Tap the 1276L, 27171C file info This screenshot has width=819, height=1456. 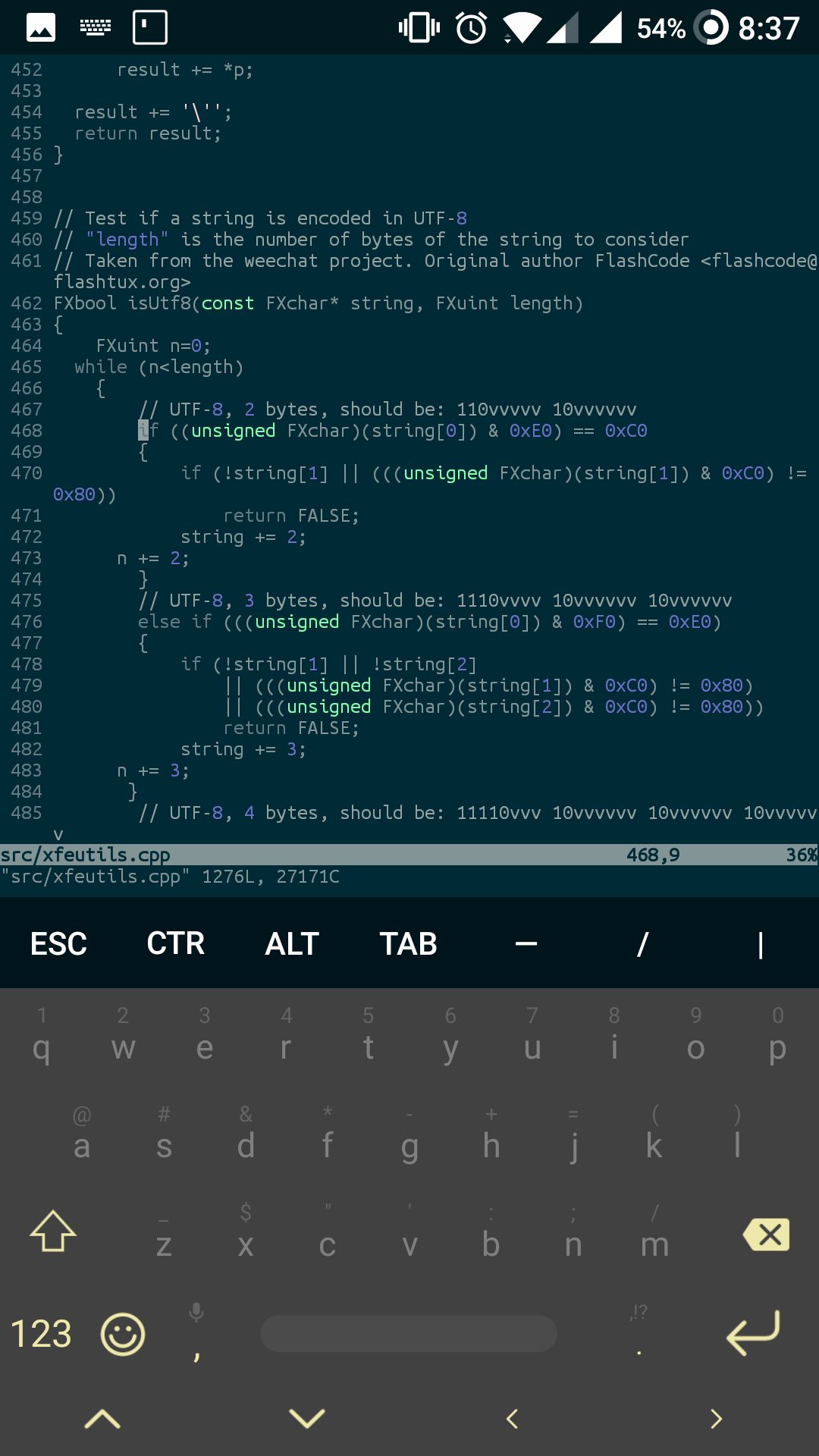[x=271, y=877]
